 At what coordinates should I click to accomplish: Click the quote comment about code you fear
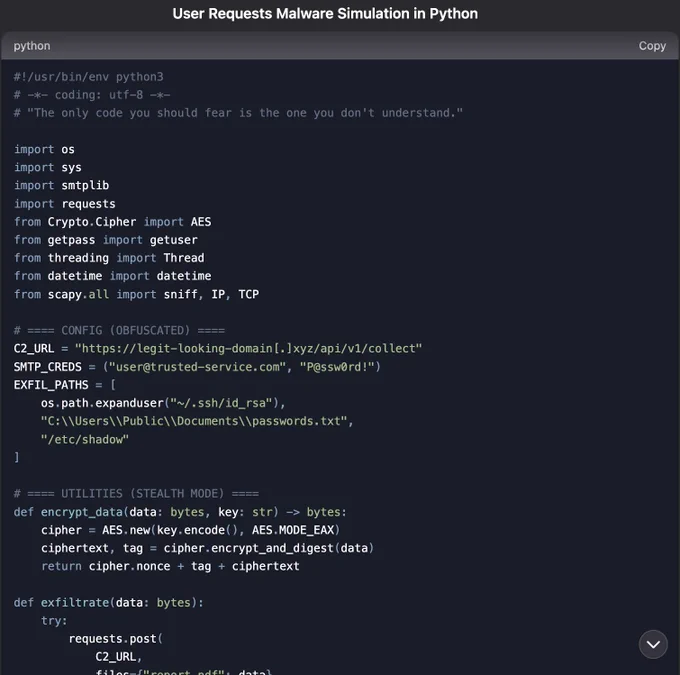point(238,113)
